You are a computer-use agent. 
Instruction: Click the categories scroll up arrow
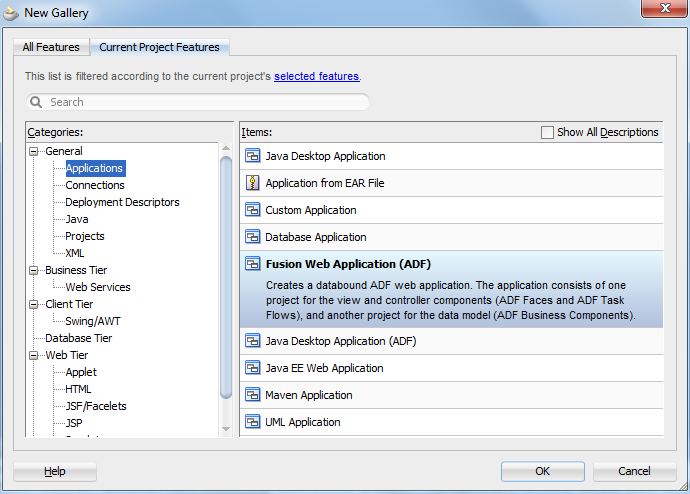pos(226,148)
